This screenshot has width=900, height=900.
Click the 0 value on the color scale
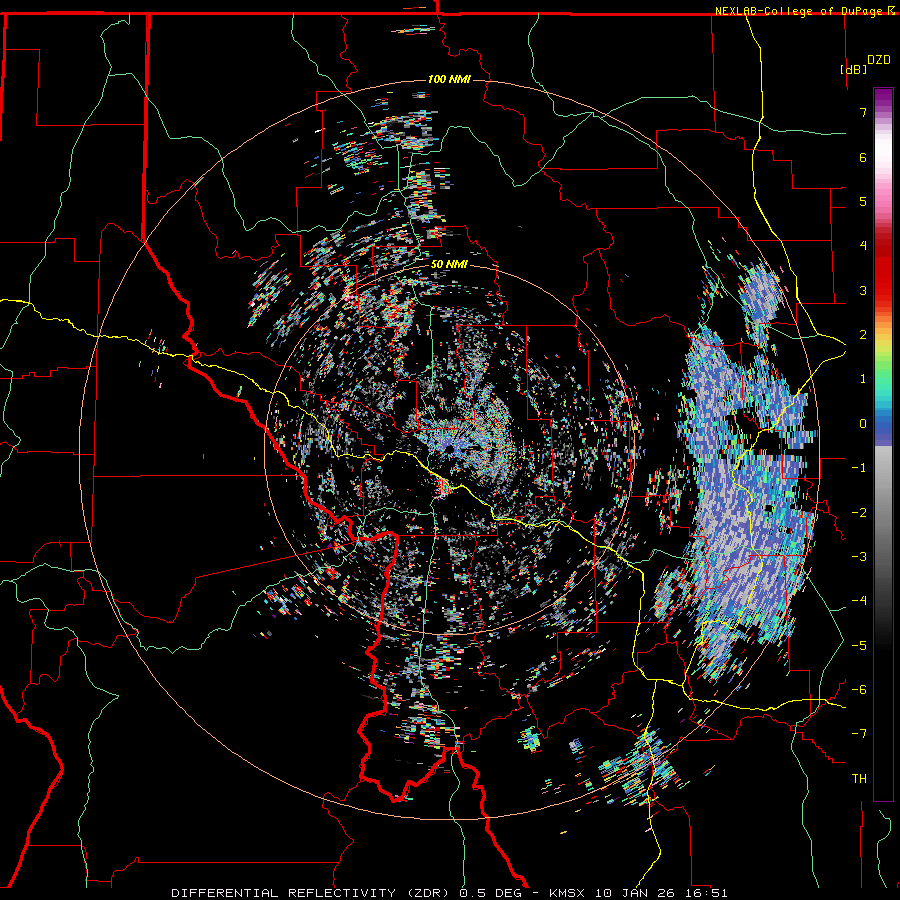pyautogui.click(x=863, y=424)
